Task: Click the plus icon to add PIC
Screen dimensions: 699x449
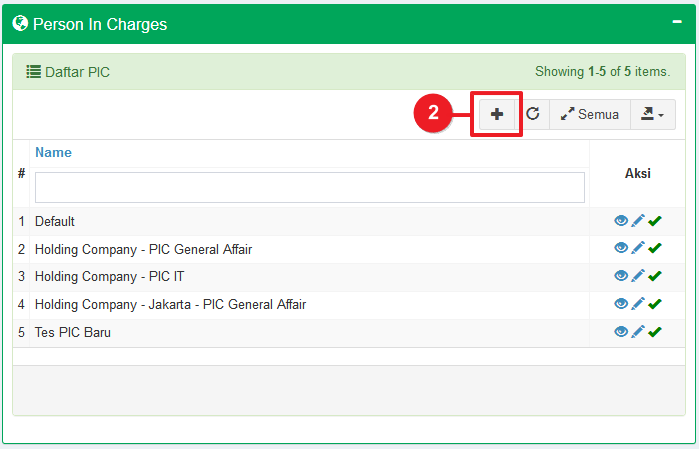Action: 497,114
